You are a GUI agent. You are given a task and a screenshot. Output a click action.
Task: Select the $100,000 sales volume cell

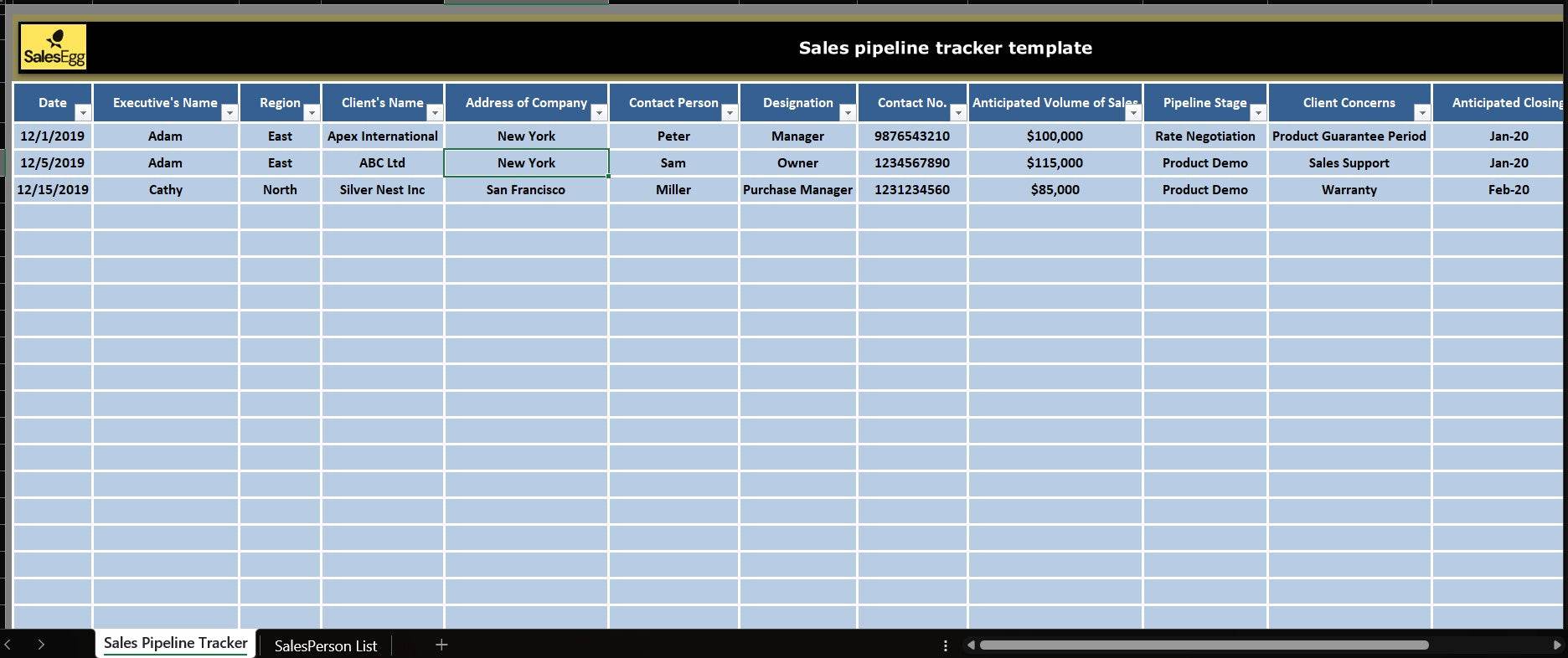point(1055,136)
